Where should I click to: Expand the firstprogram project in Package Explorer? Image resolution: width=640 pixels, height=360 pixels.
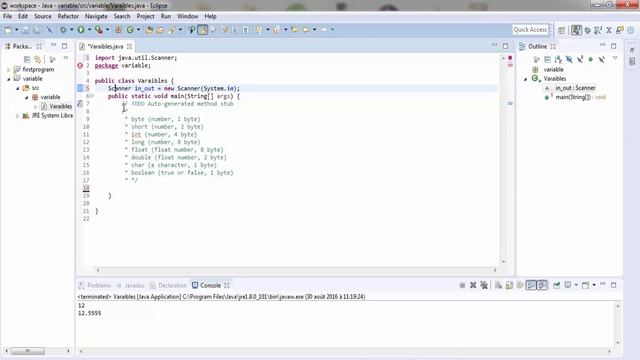tap(9, 70)
